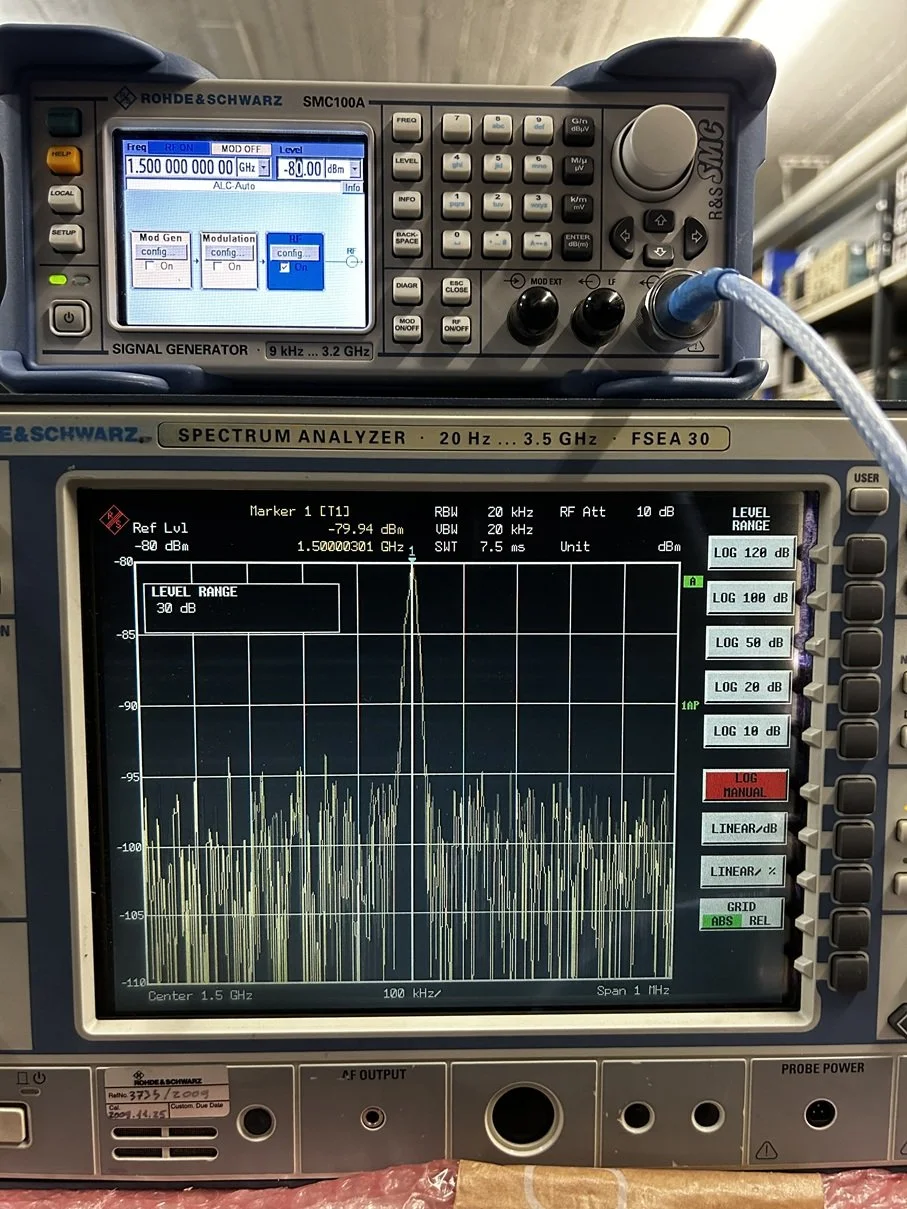Click the number 5 key on the keypad

497,166
